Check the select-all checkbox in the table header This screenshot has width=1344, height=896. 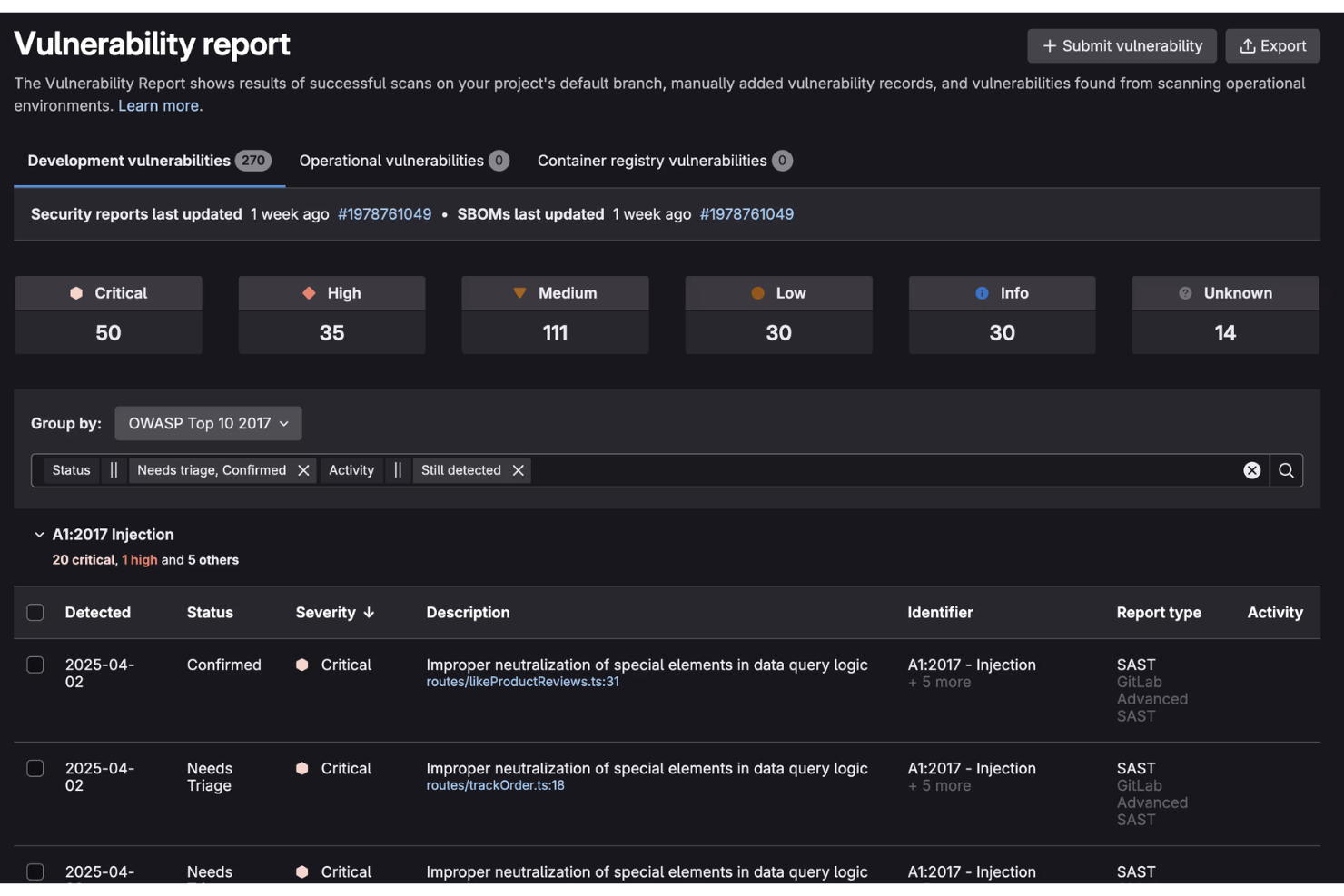pos(35,612)
